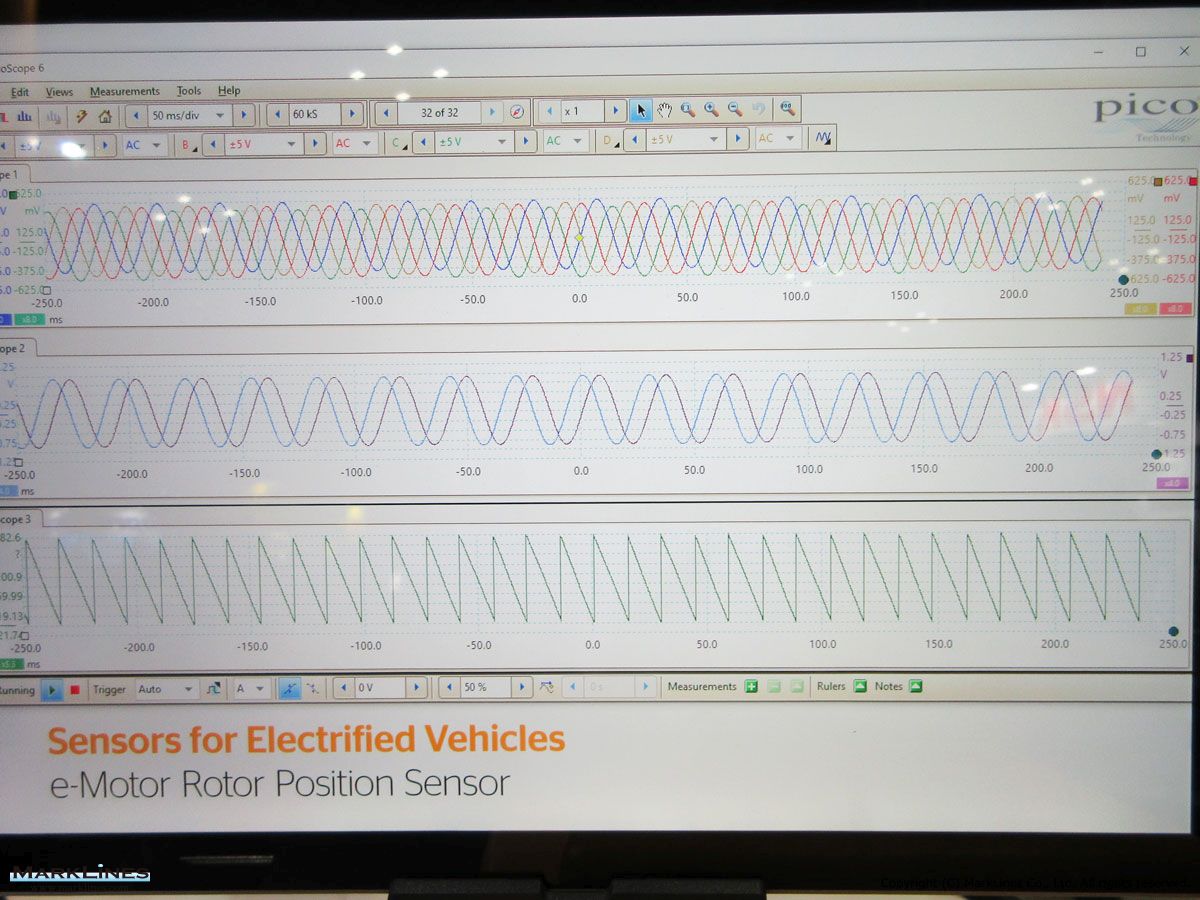Select the normal selection pointer tool
The height and width of the screenshot is (900, 1200).
[x=641, y=110]
